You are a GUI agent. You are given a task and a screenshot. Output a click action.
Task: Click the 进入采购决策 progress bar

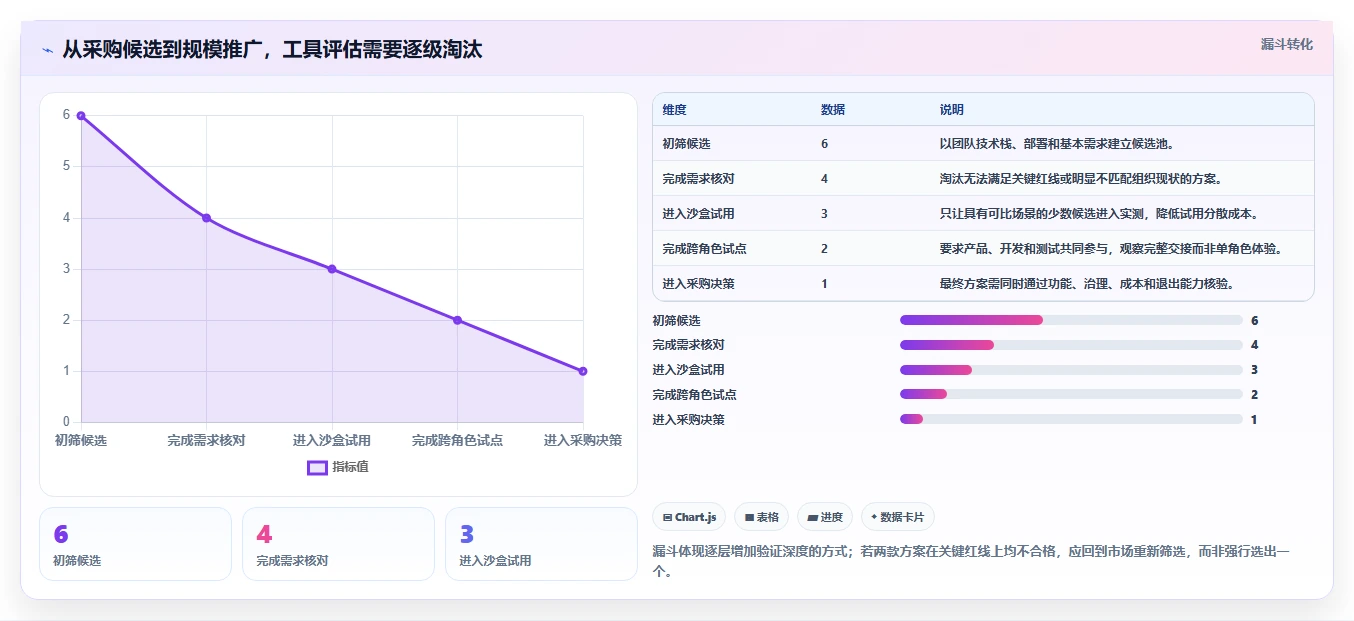1071,419
